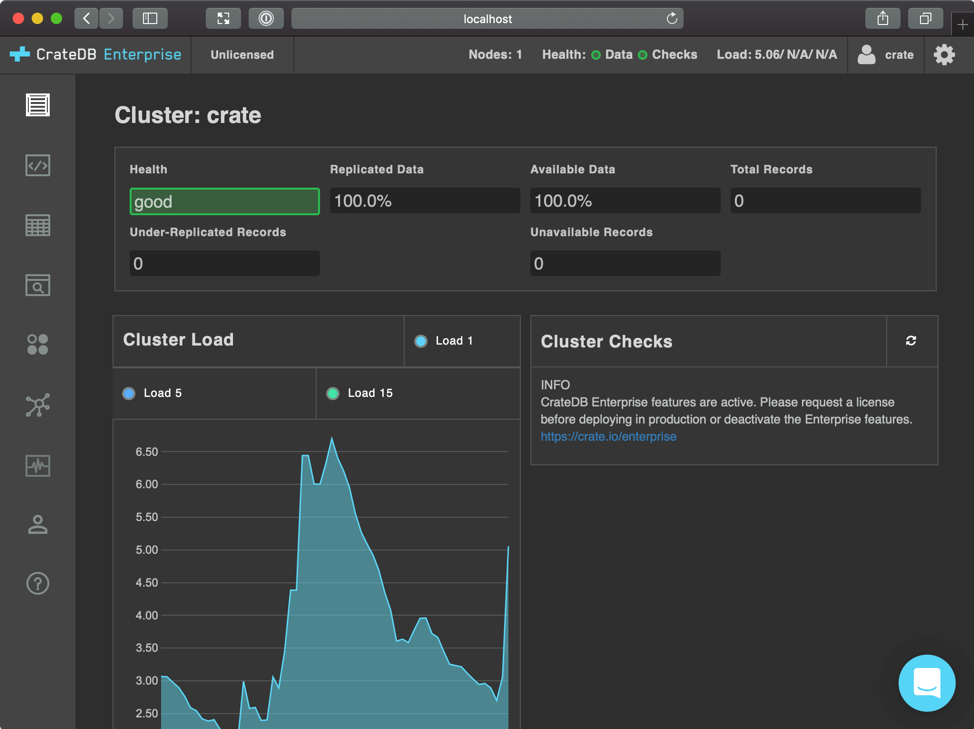Toggle the Load 1 chart series
This screenshot has width=974, height=729.
click(444, 341)
